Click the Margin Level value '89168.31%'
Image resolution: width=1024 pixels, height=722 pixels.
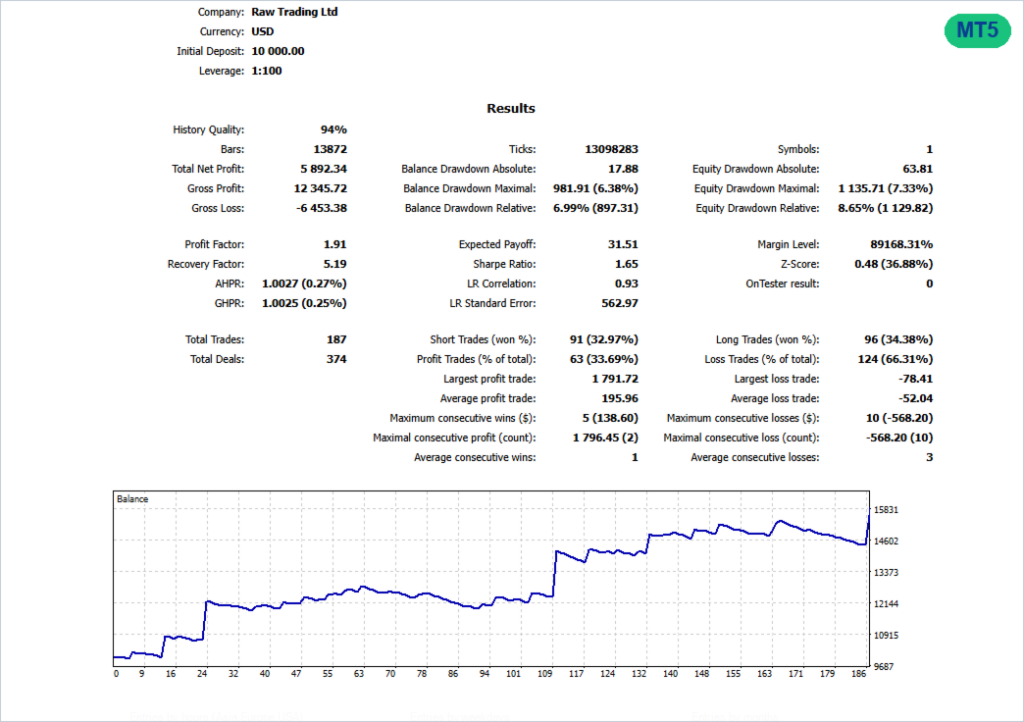tap(901, 244)
